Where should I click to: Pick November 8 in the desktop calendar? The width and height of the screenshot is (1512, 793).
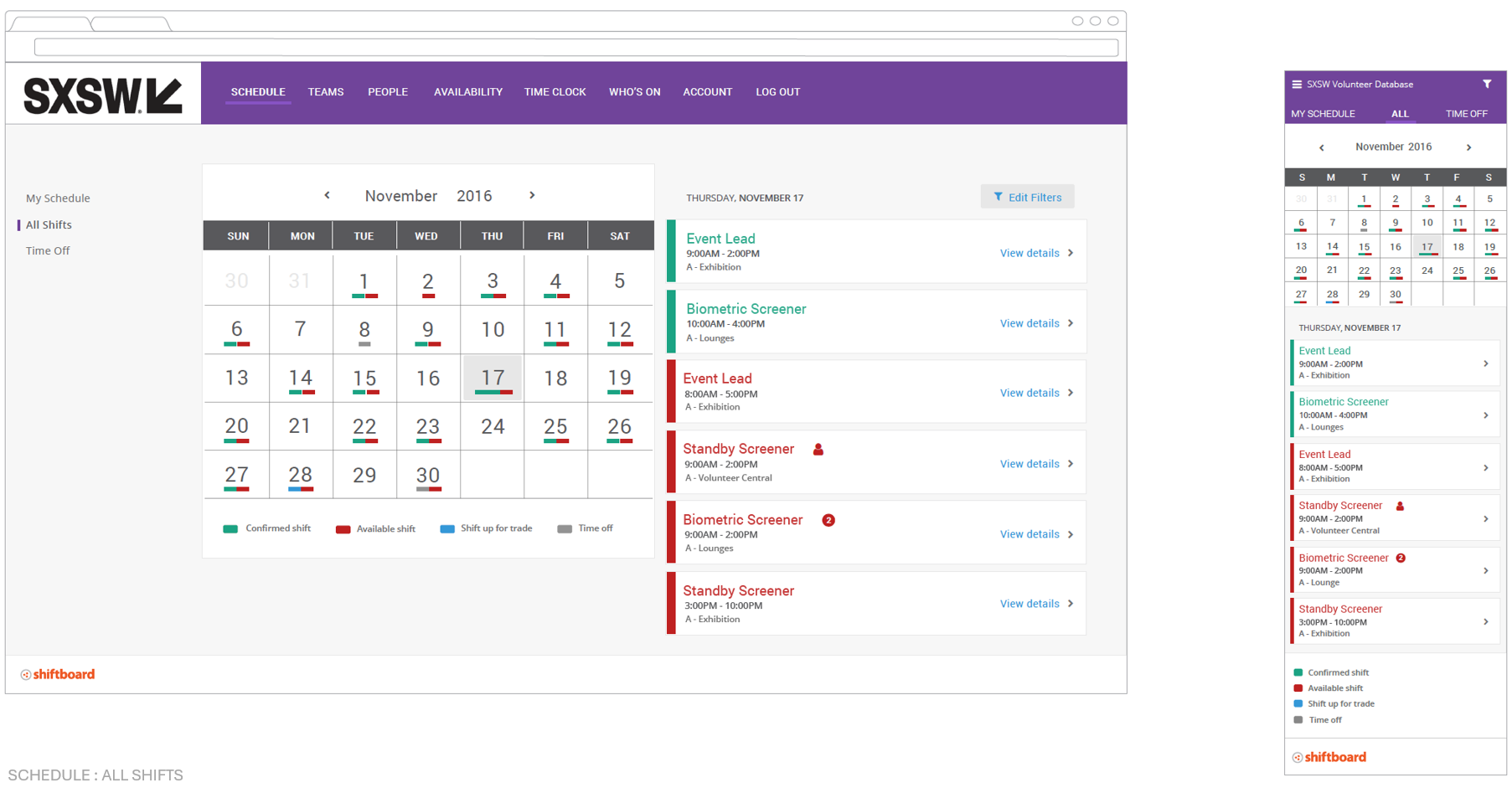pyautogui.click(x=364, y=330)
